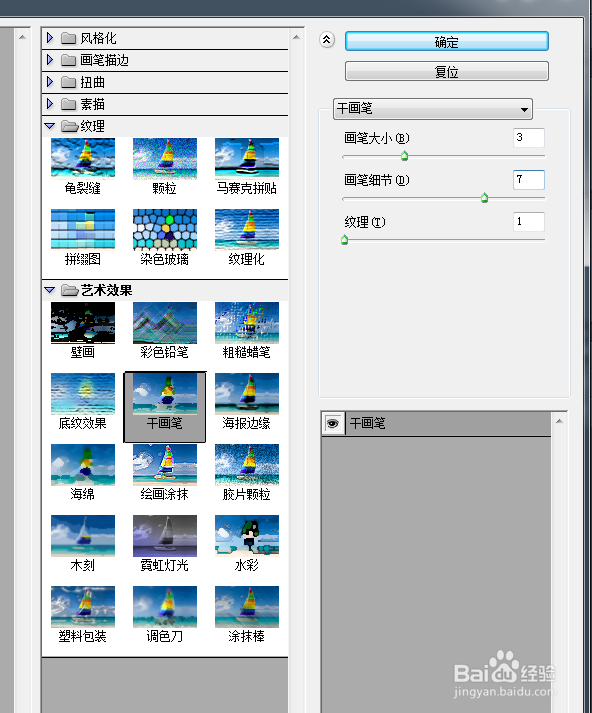Choose the 调色刀 filter thumbnail
592x713 pixels.
[165, 607]
